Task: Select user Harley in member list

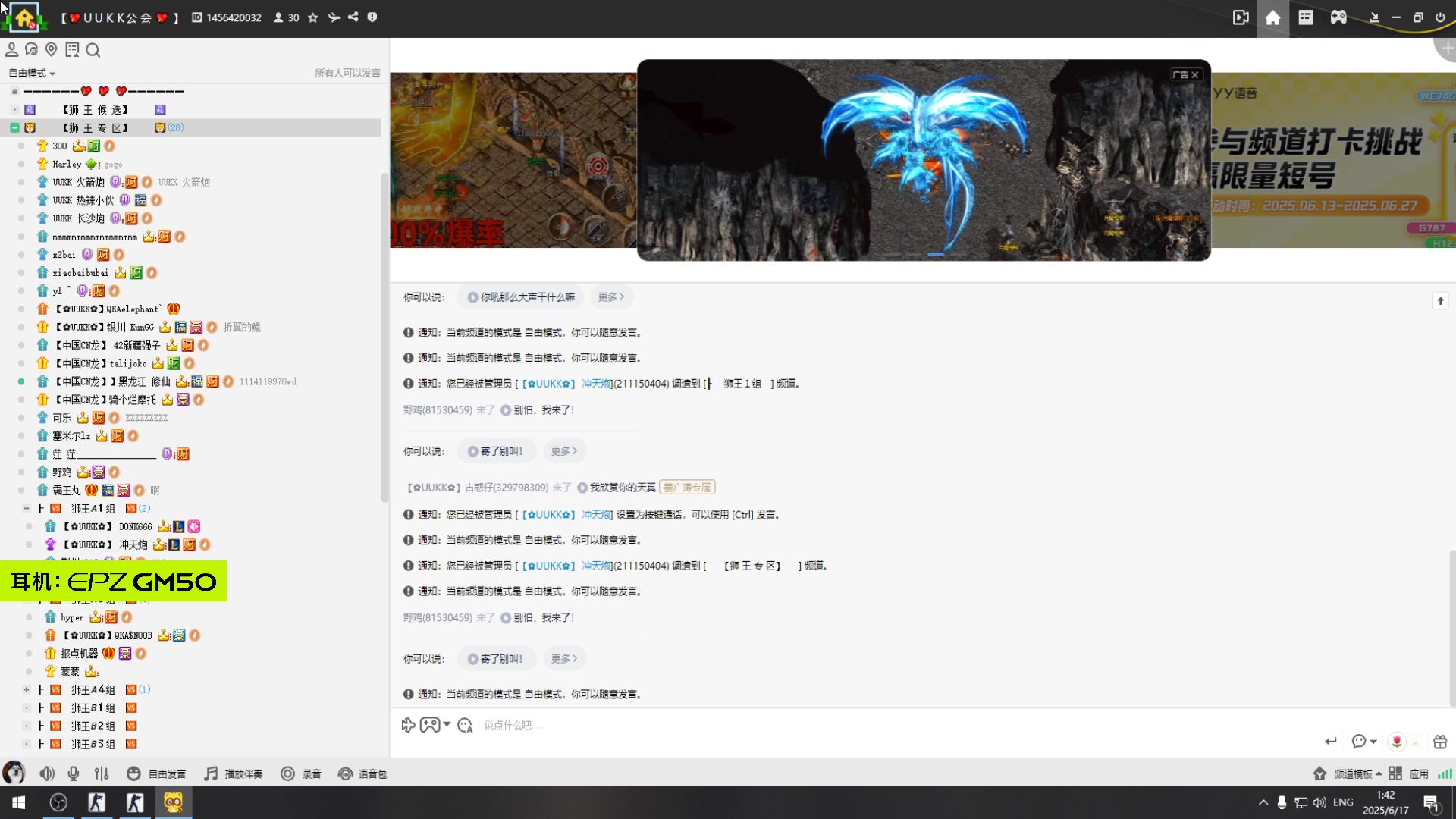Action: tap(67, 164)
